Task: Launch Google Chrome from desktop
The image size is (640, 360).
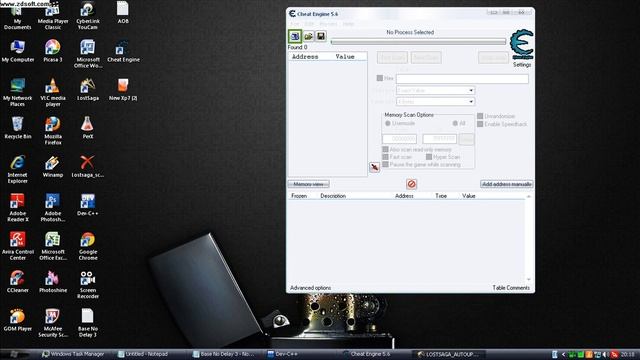Action: pyautogui.click(x=88, y=246)
